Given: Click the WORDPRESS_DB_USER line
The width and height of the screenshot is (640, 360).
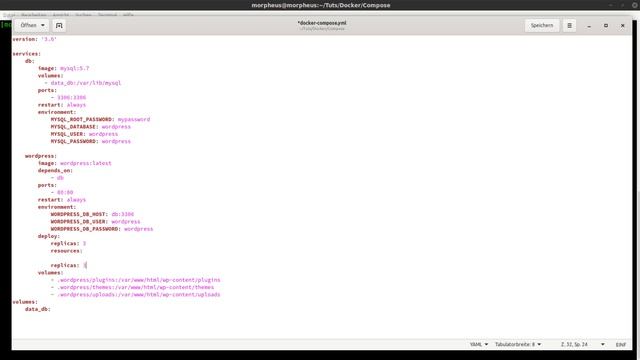Looking at the screenshot, I should click(x=96, y=222).
